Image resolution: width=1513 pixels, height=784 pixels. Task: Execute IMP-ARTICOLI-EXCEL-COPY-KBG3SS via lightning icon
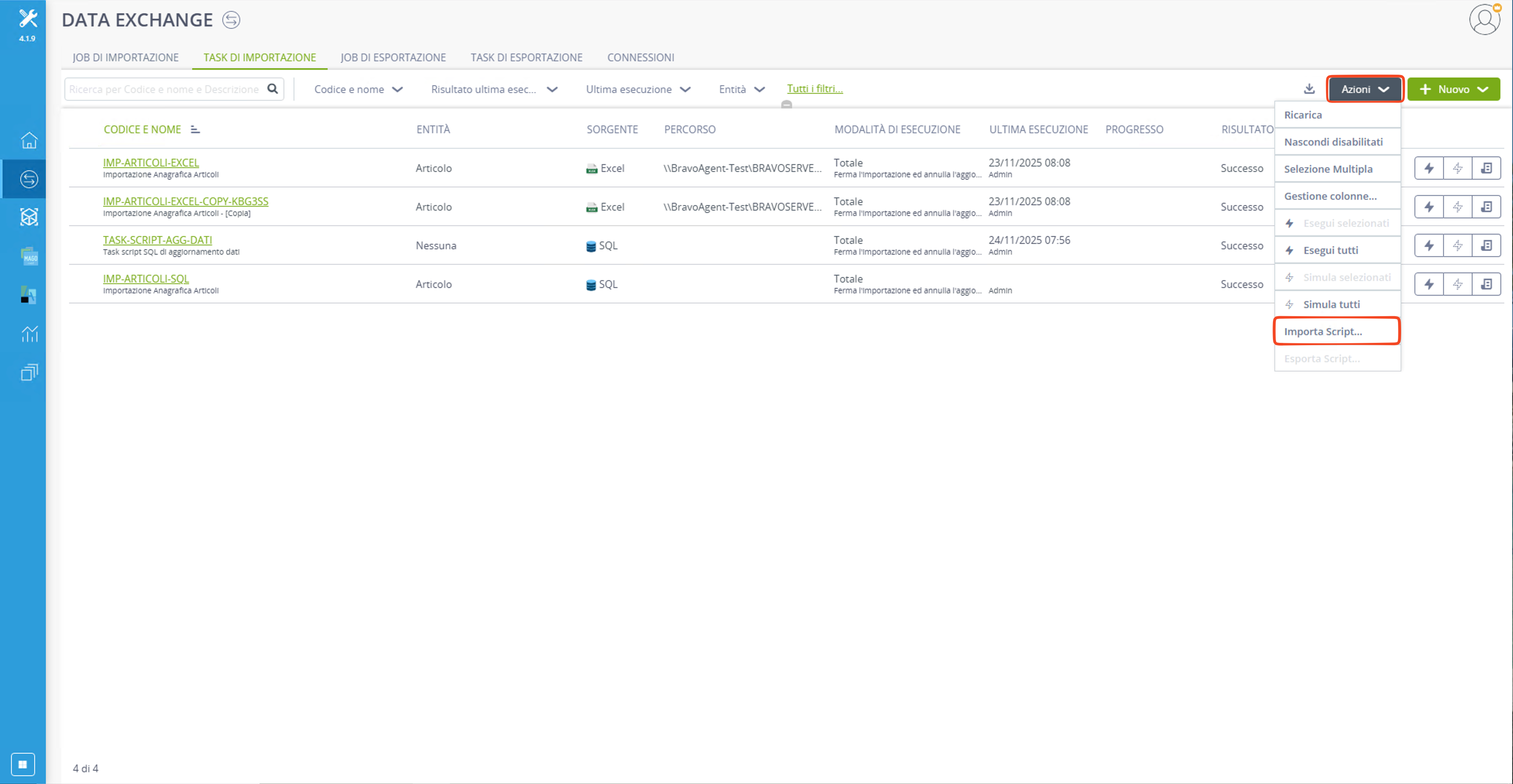click(x=1429, y=207)
